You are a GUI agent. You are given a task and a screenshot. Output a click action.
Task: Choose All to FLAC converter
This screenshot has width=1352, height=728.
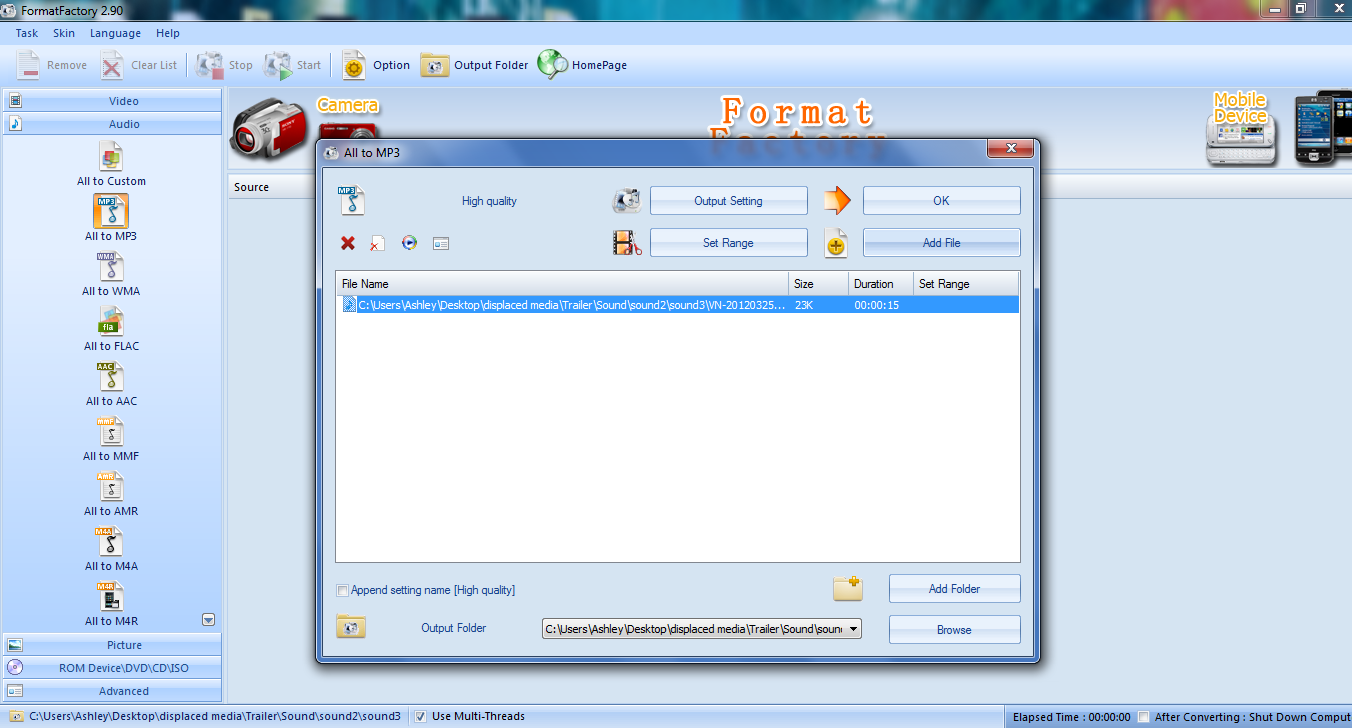[x=111, y=329]
